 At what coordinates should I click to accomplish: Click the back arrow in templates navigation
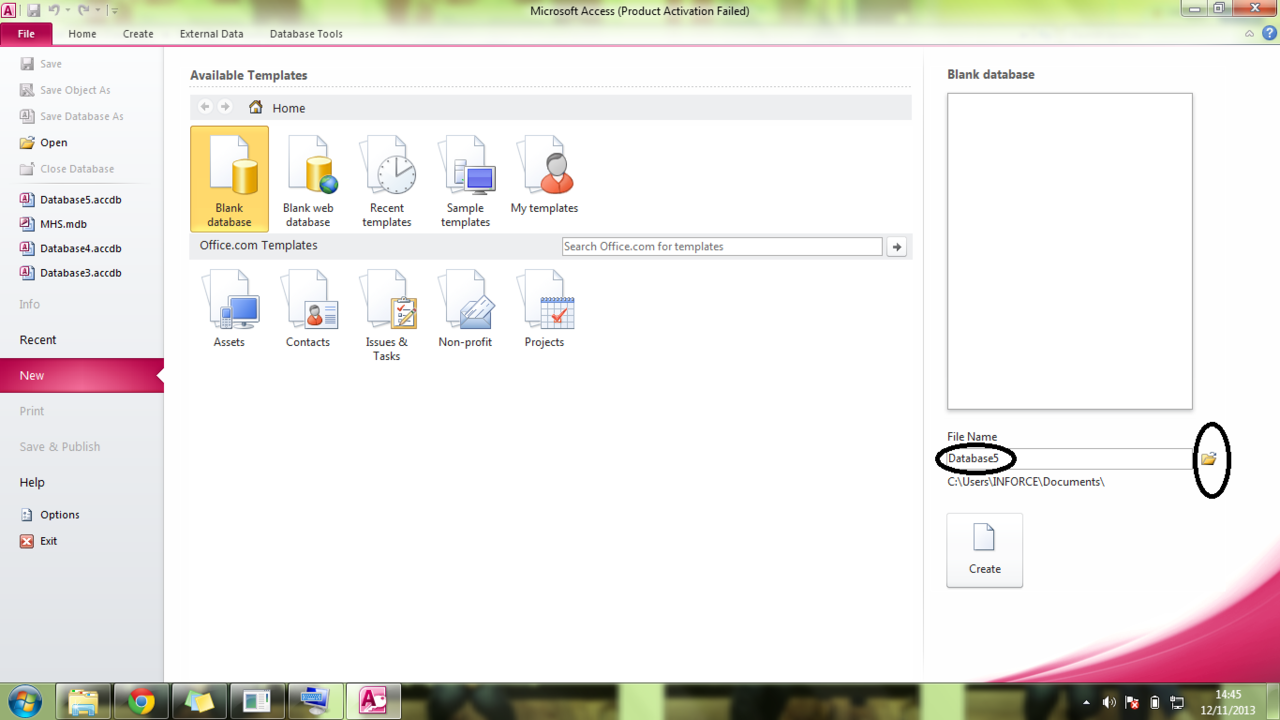point(205,107)
